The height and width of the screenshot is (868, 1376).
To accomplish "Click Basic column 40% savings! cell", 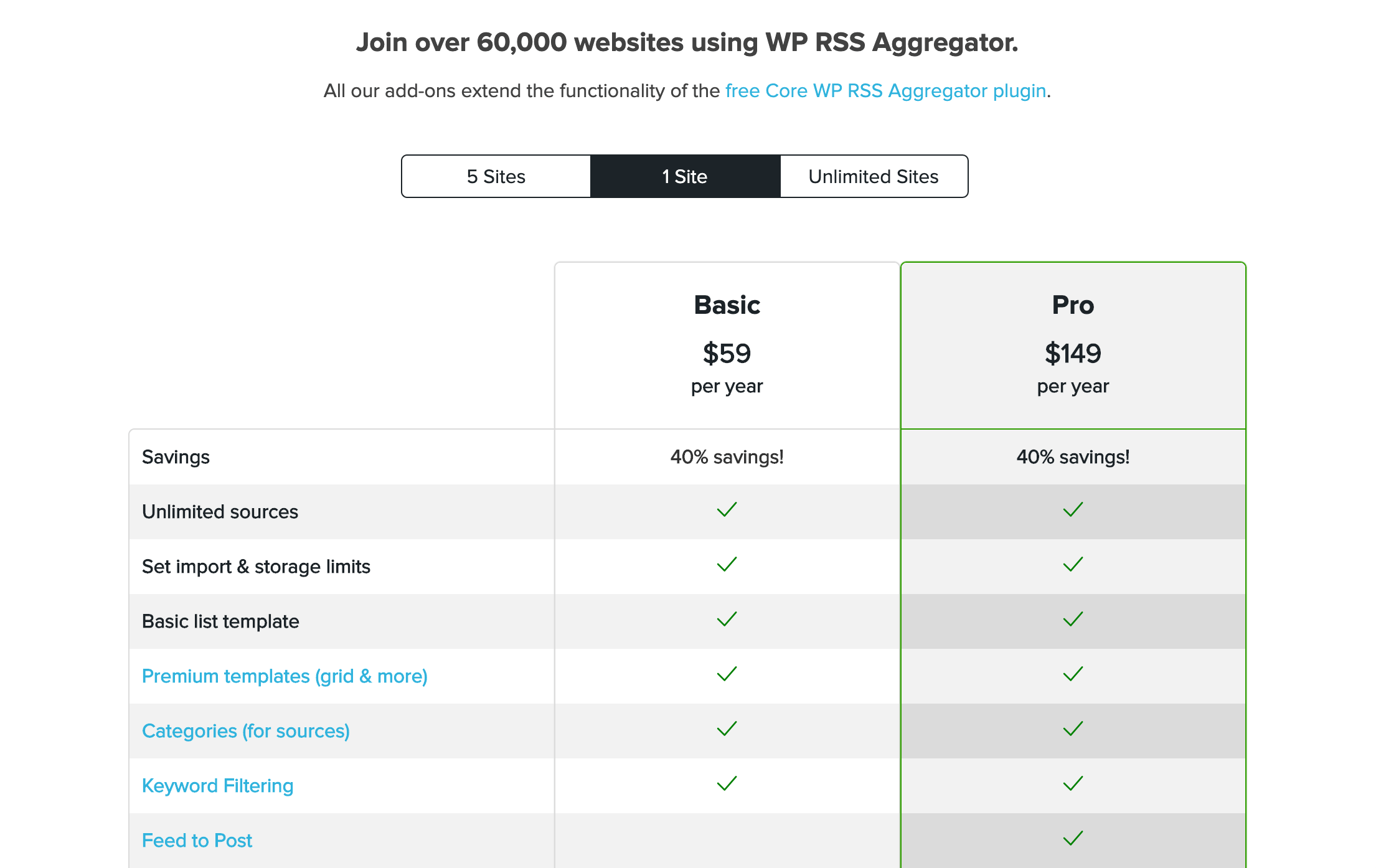I will [727, 457].
